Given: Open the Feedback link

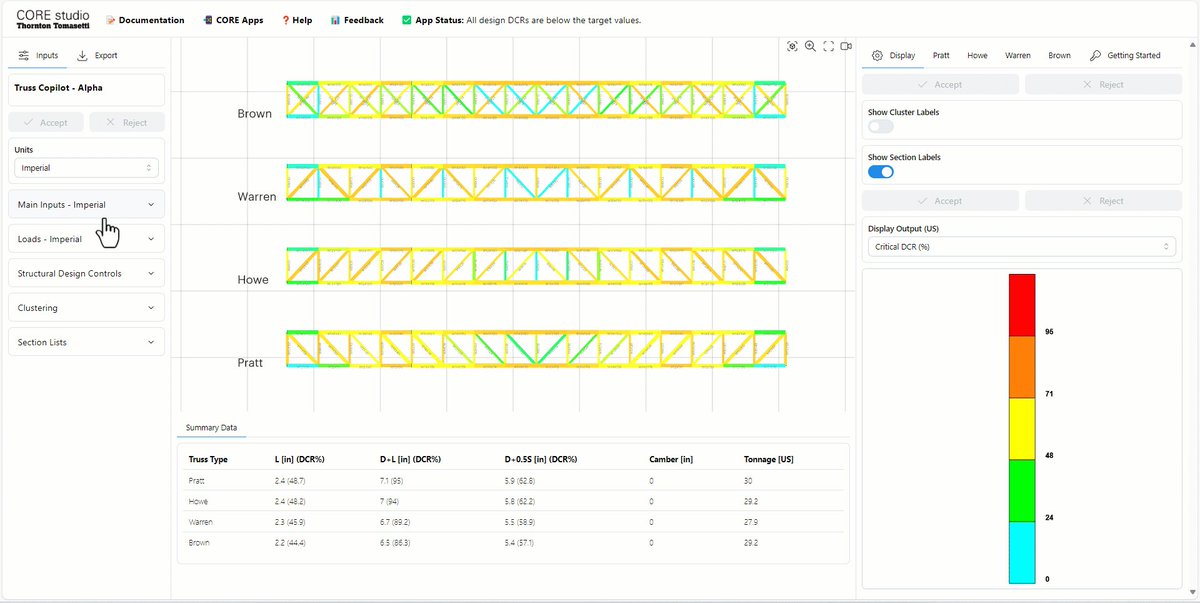Looking at the screenshot, I should [x=357, y=20].
